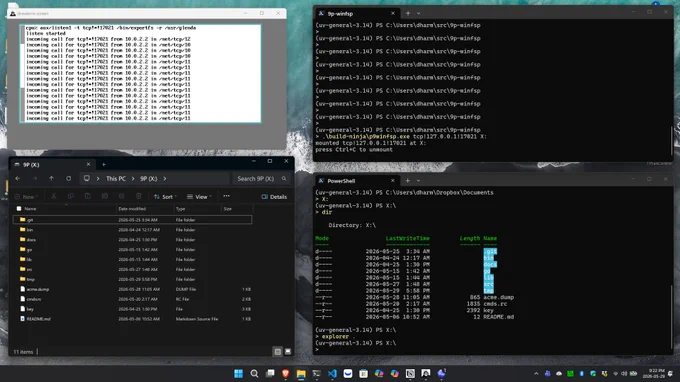Click the Copy icon in Explorer toolbar

click(71, 196)
